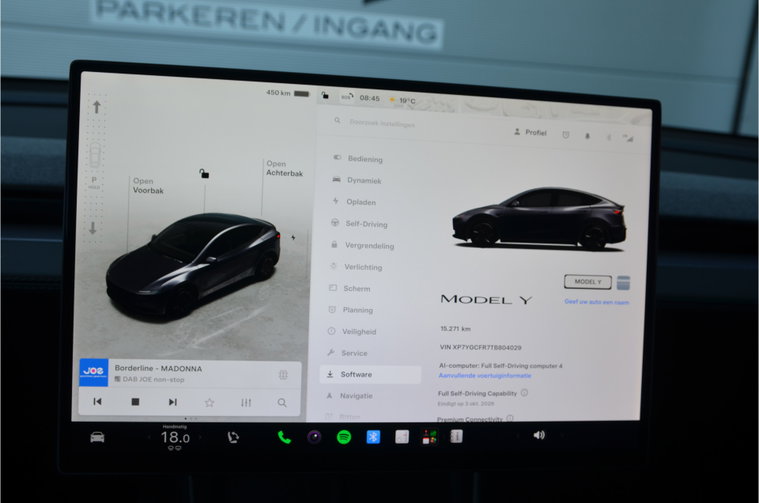The image size is (759, 503).
Task: Click the LTE signal strength icon
Action: coord(628,138)
